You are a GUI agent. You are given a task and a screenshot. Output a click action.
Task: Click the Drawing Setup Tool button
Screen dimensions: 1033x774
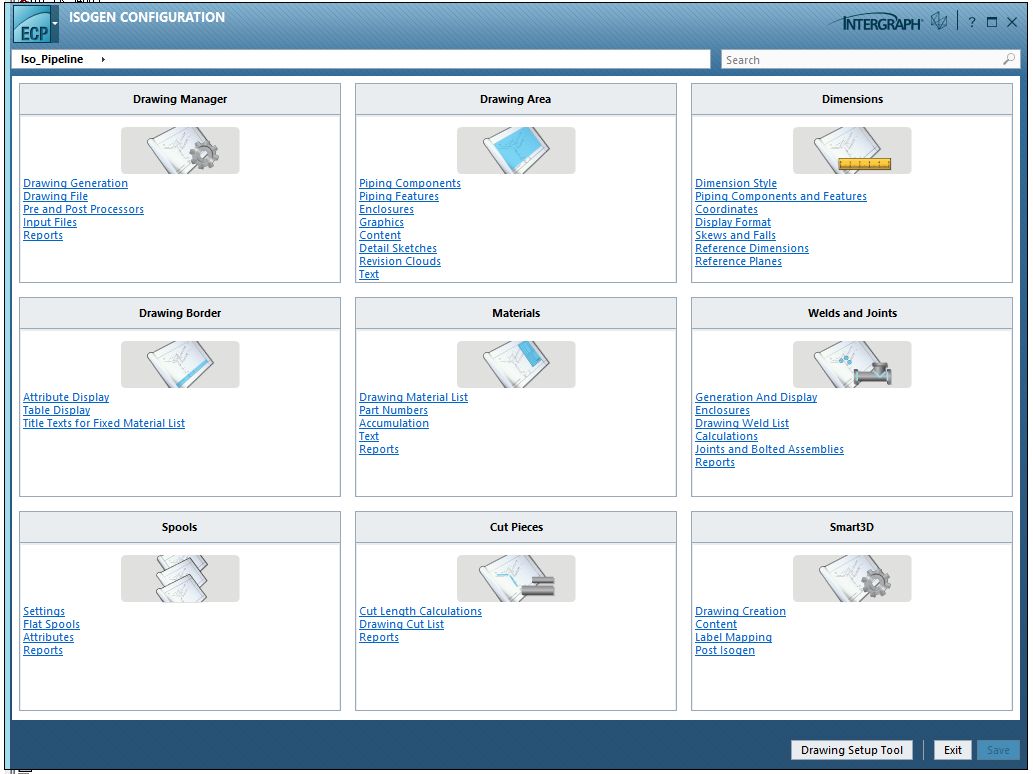(x=852, y=750)
